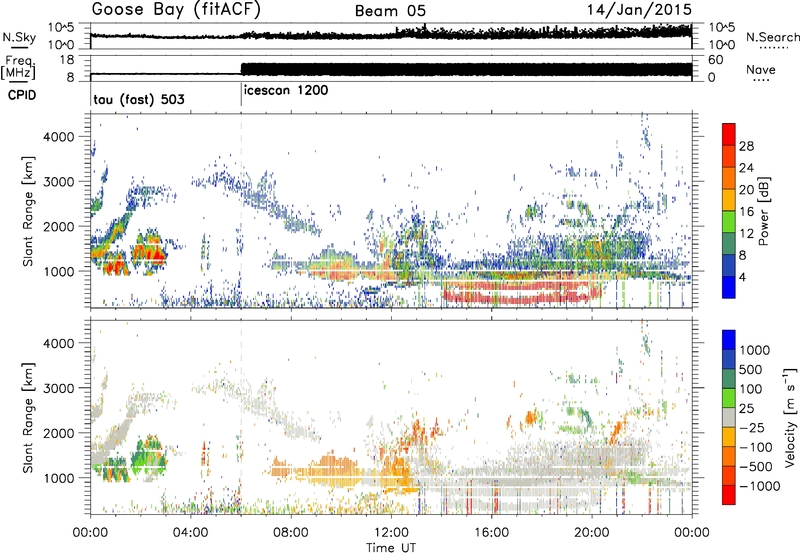The image size is (800, 554).
Task: Click the '500' value on Velocity color scale
Action: (750, 370)
